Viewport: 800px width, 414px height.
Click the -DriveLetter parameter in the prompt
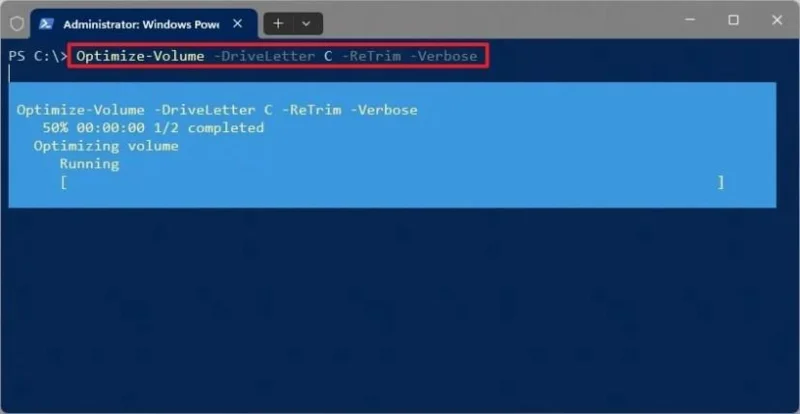tap(264, 56)
